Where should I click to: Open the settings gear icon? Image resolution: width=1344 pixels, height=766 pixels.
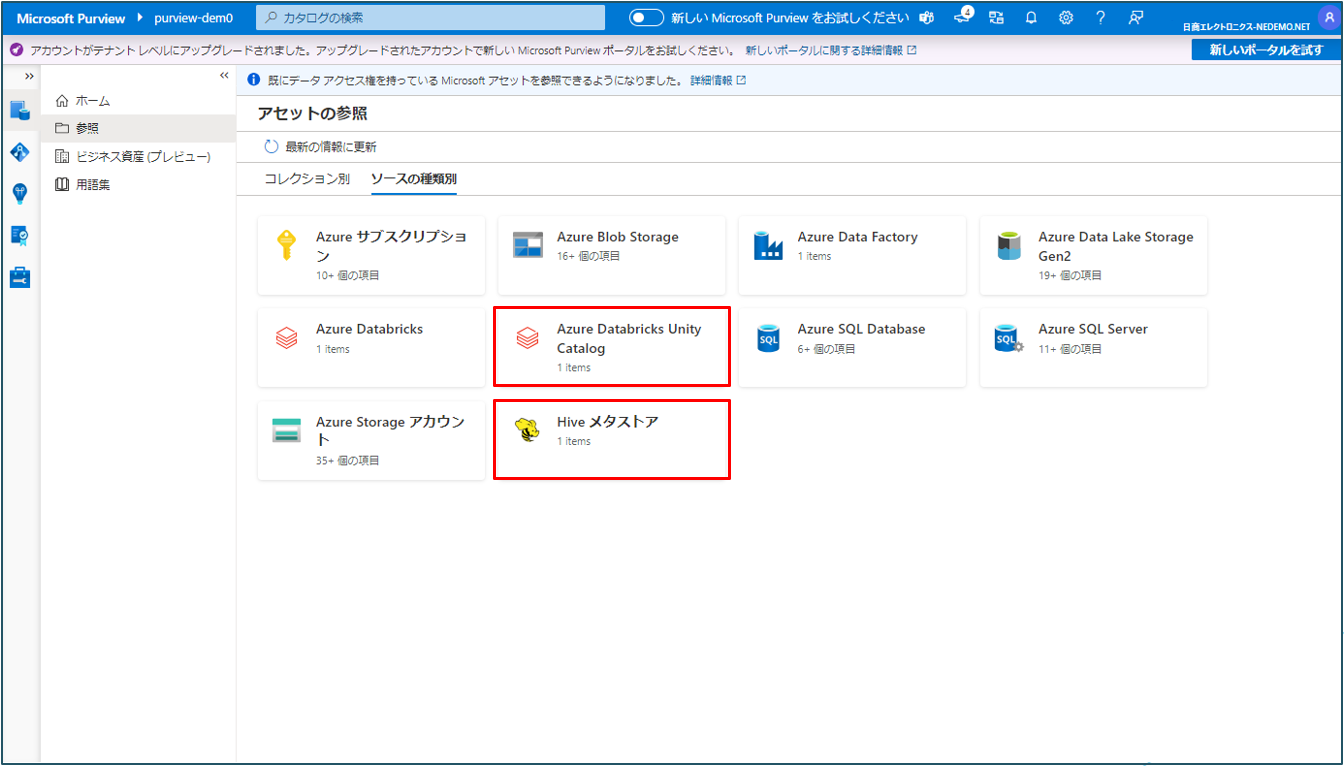pos(1066,18)
